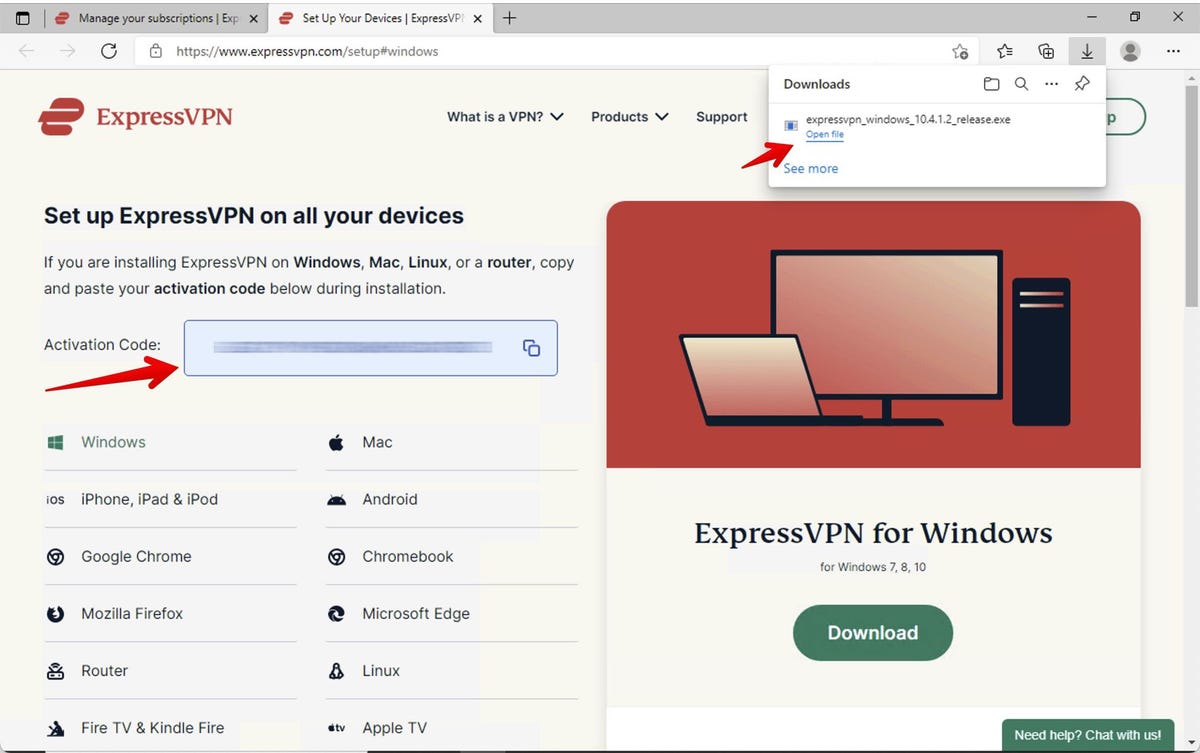
Task: Select Microsoft Edge from devices
Action: tap(451, 613)
